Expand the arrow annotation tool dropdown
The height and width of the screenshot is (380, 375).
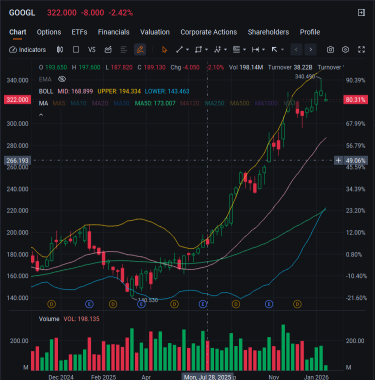282,50
